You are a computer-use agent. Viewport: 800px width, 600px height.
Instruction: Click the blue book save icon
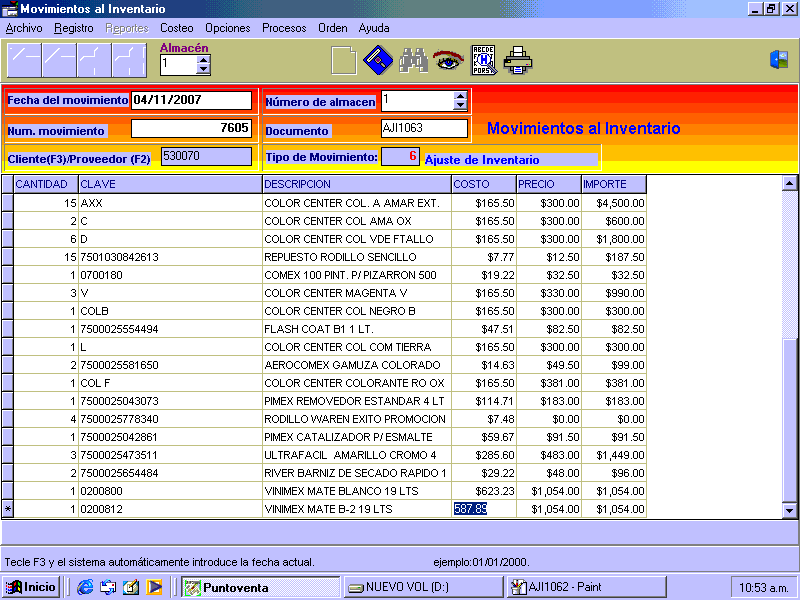click(x=377, y=61)
